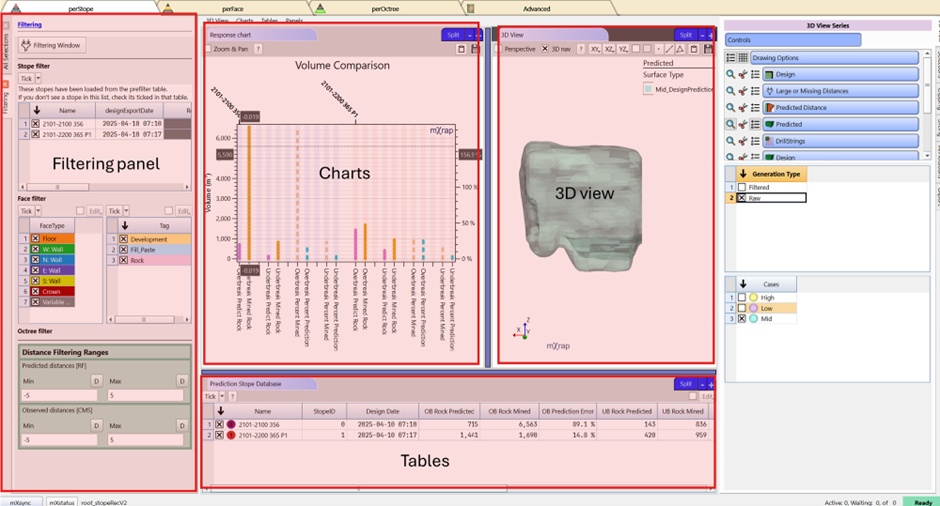Viewport: 940px width, 506px height.
Task: Click the observed distances Min input field
Action: [59, 439]
